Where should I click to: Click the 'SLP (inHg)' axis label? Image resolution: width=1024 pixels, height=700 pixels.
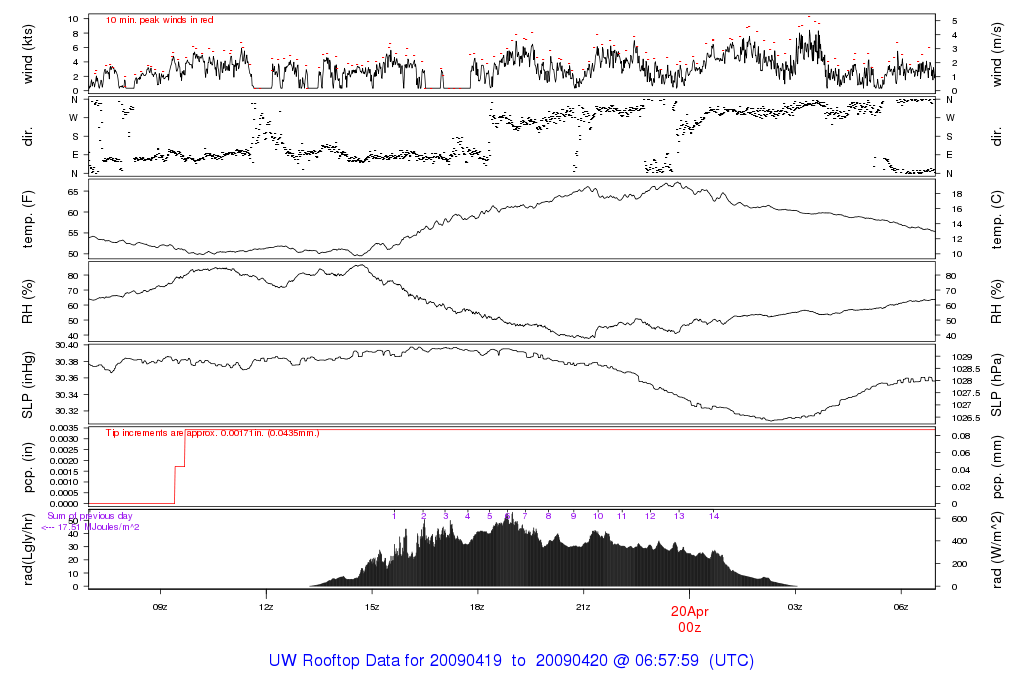[28, 385]
